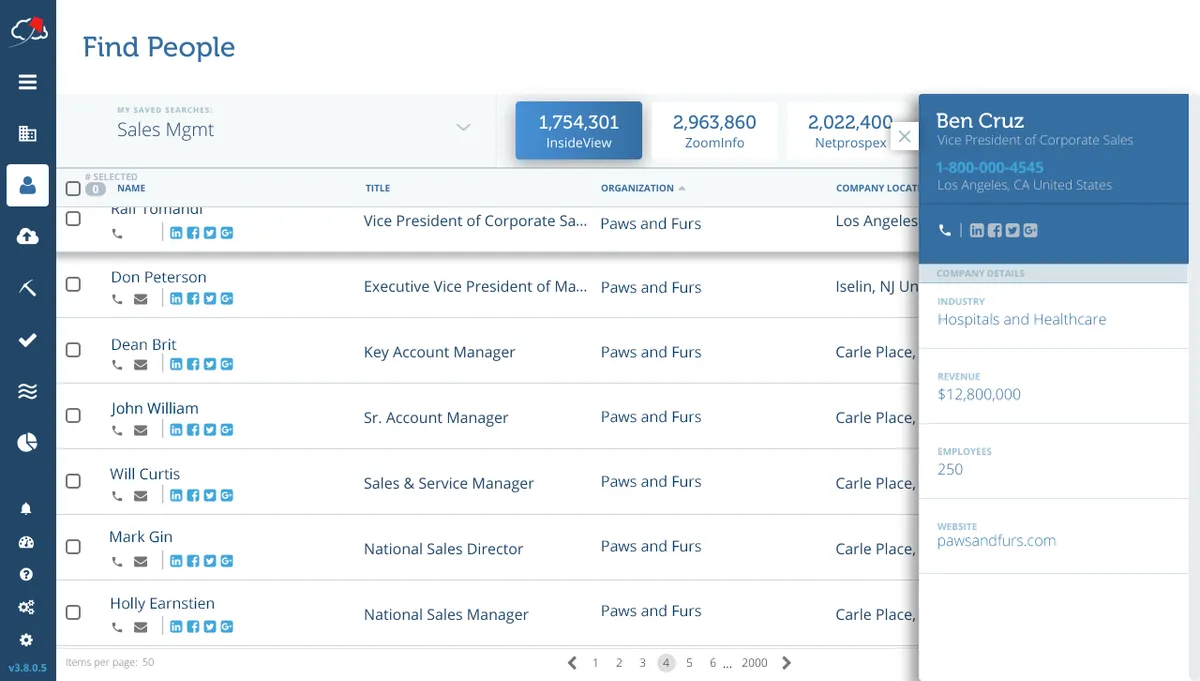Click phone icon in Ben Cruz panel
This screenshot has height=681, width=1200.
945,230
